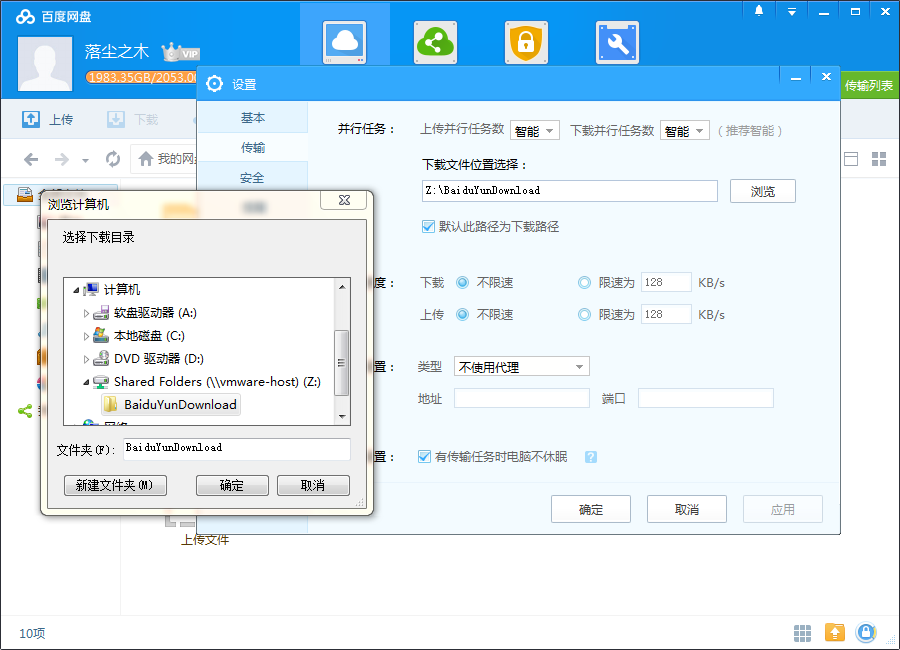Expand the floppy drive (A:) node
Viewport: 900px width, 650px height.
[x=86, y=313]
